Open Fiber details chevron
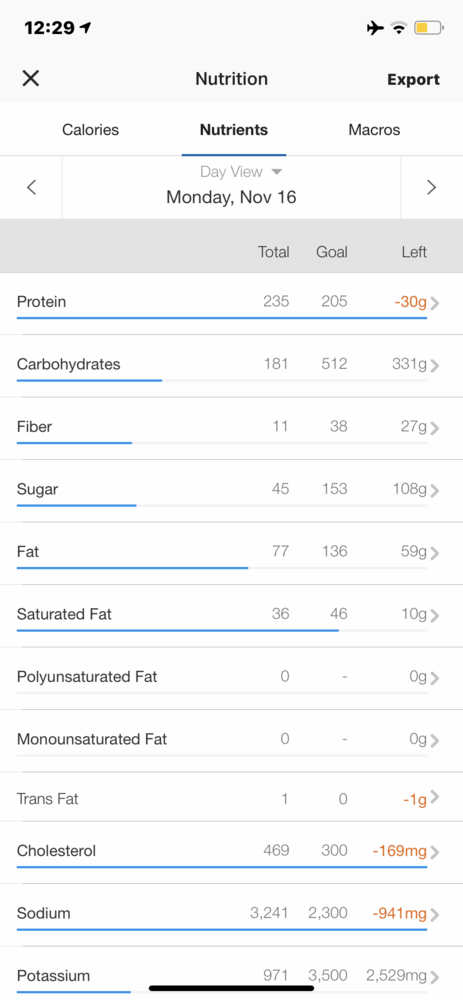 pyautogui.click(x=435, y=429)
